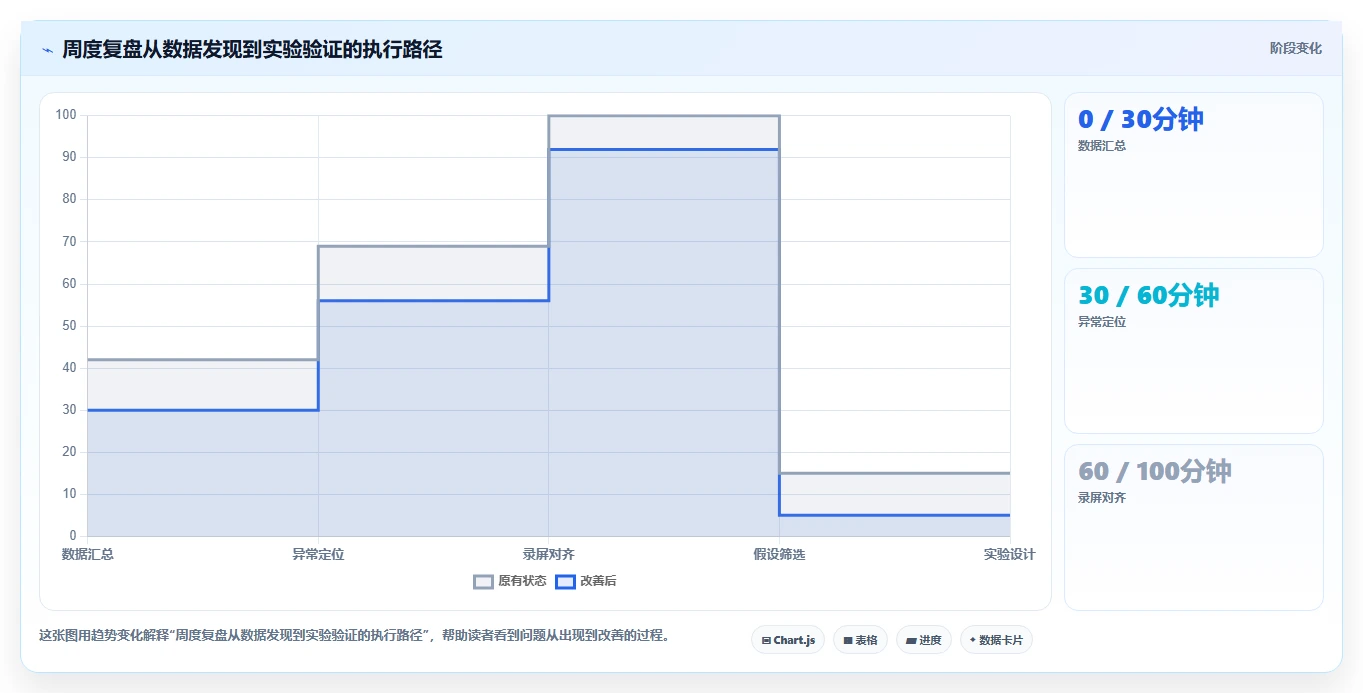Click the 30 / 60分钟 value text
The height and width of the screenshot is (693, 1363).
pos(1149,295)
